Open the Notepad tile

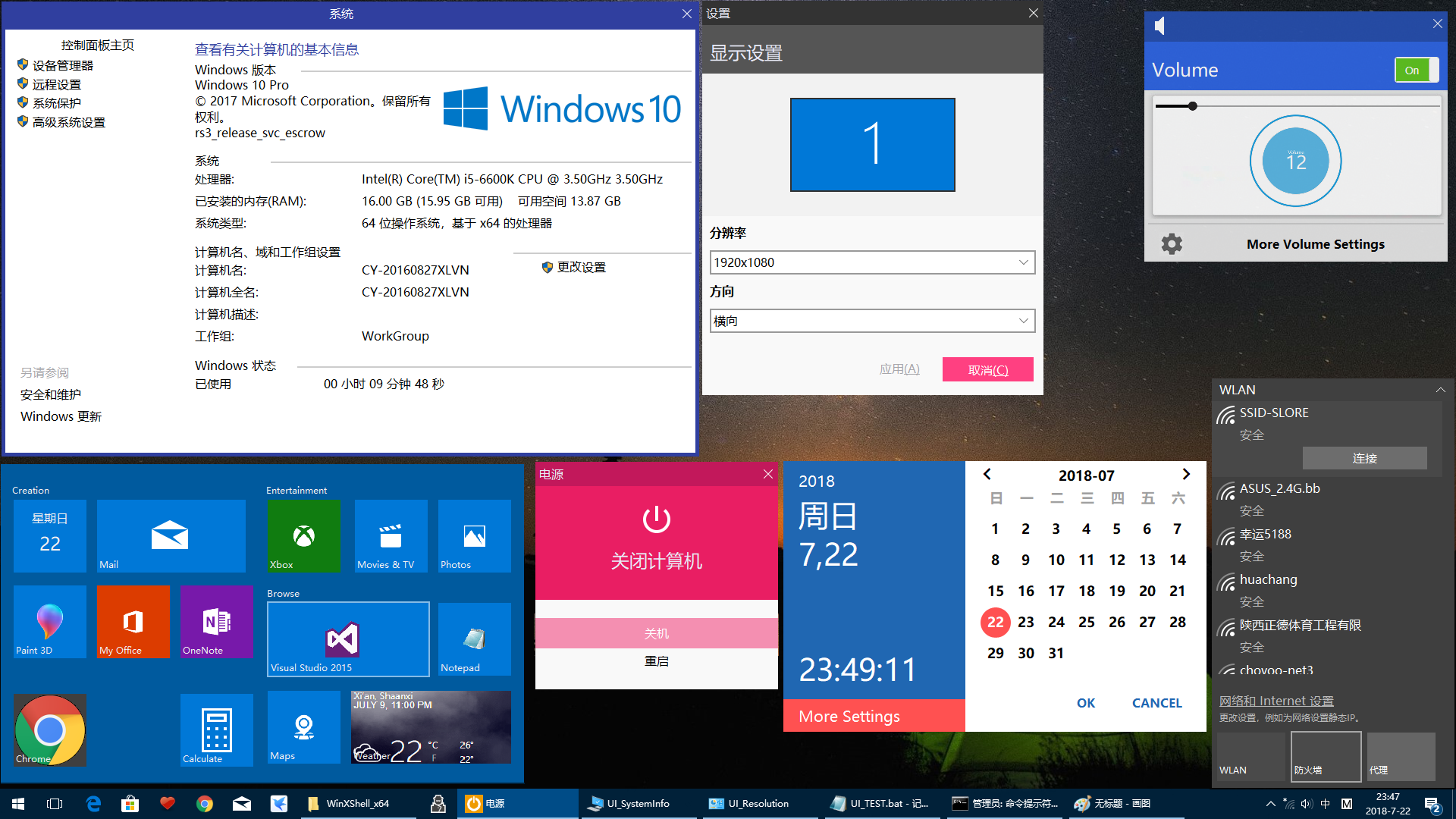click(474, 639)
